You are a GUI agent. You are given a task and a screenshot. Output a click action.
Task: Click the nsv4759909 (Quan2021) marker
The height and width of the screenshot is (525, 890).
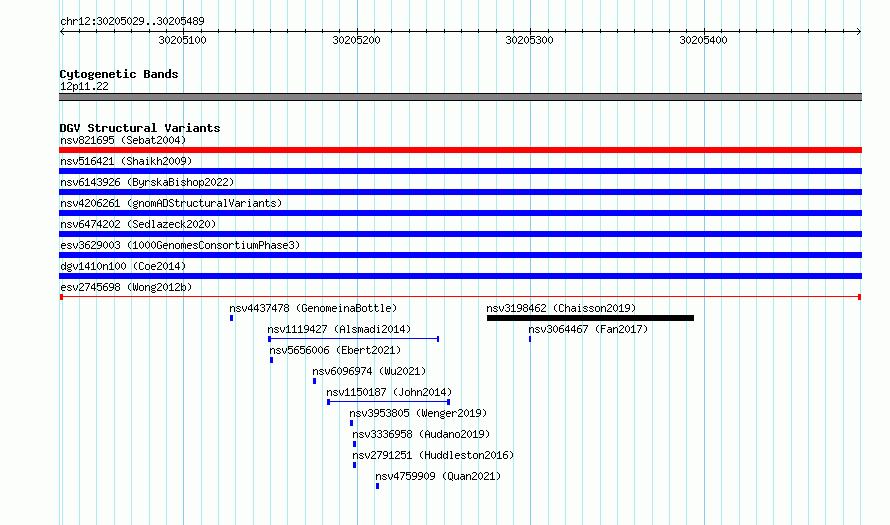click(377, 486)
